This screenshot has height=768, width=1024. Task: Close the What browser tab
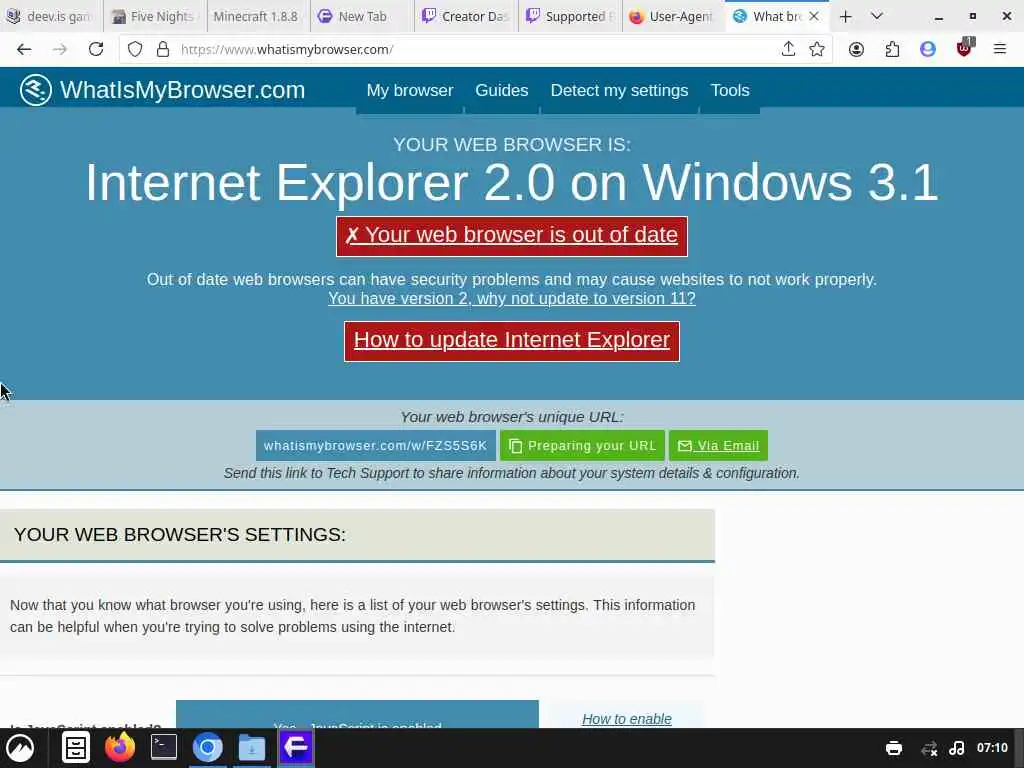coord(814,16)
